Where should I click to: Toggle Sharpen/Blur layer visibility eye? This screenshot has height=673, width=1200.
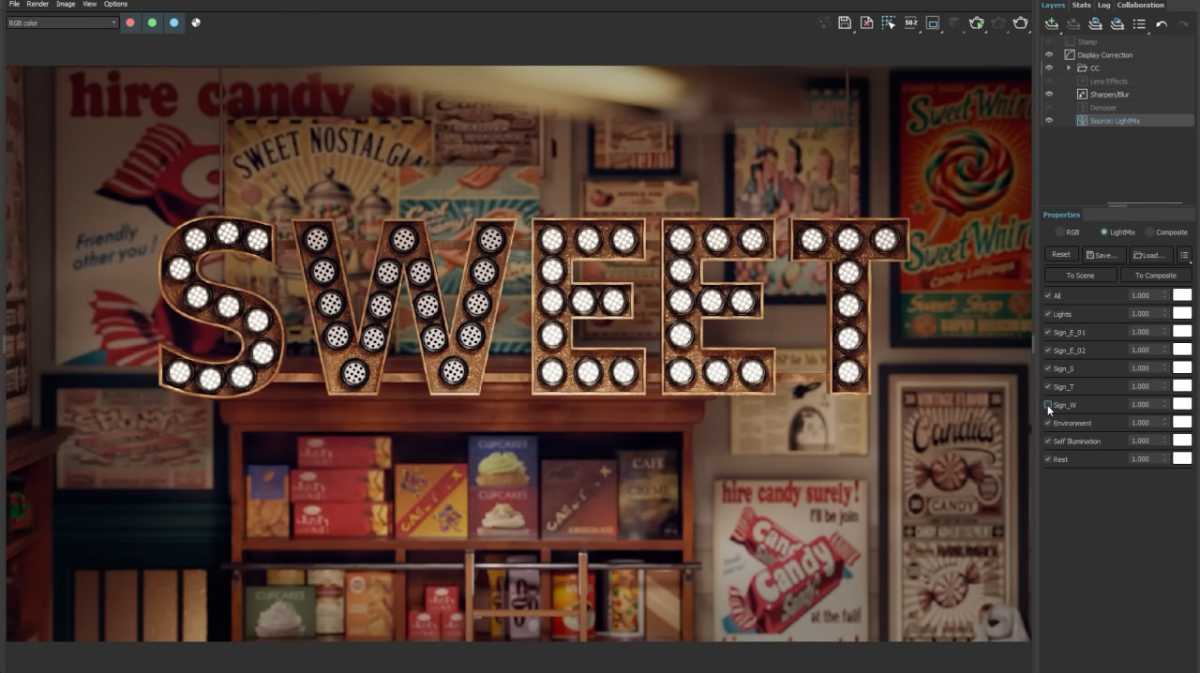click(1049, 94)
